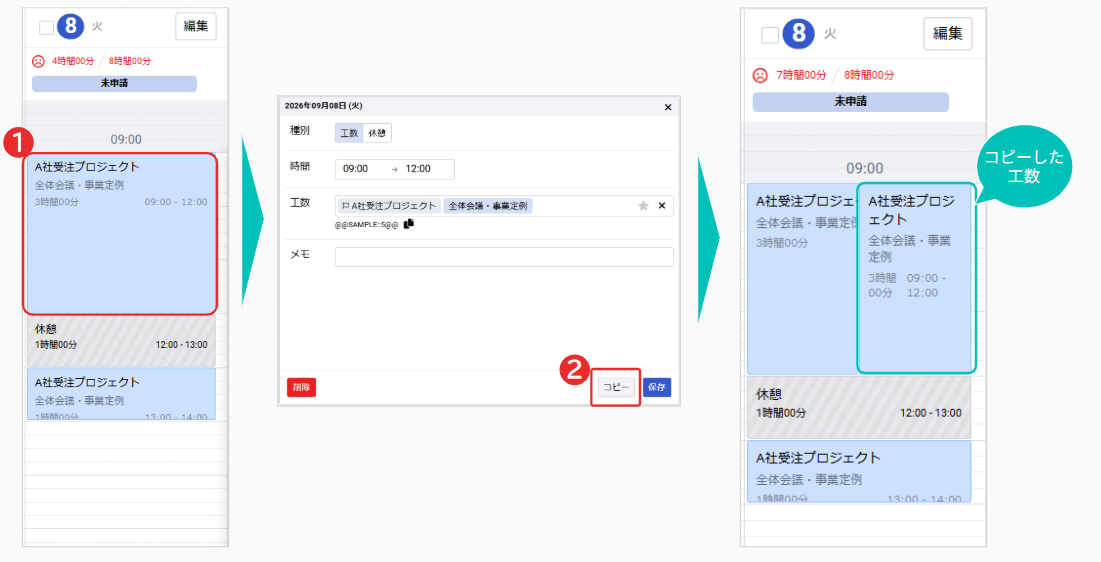Click the sad face icon in the left panel
1101x562 pixels.
click(x=39, y=61)
